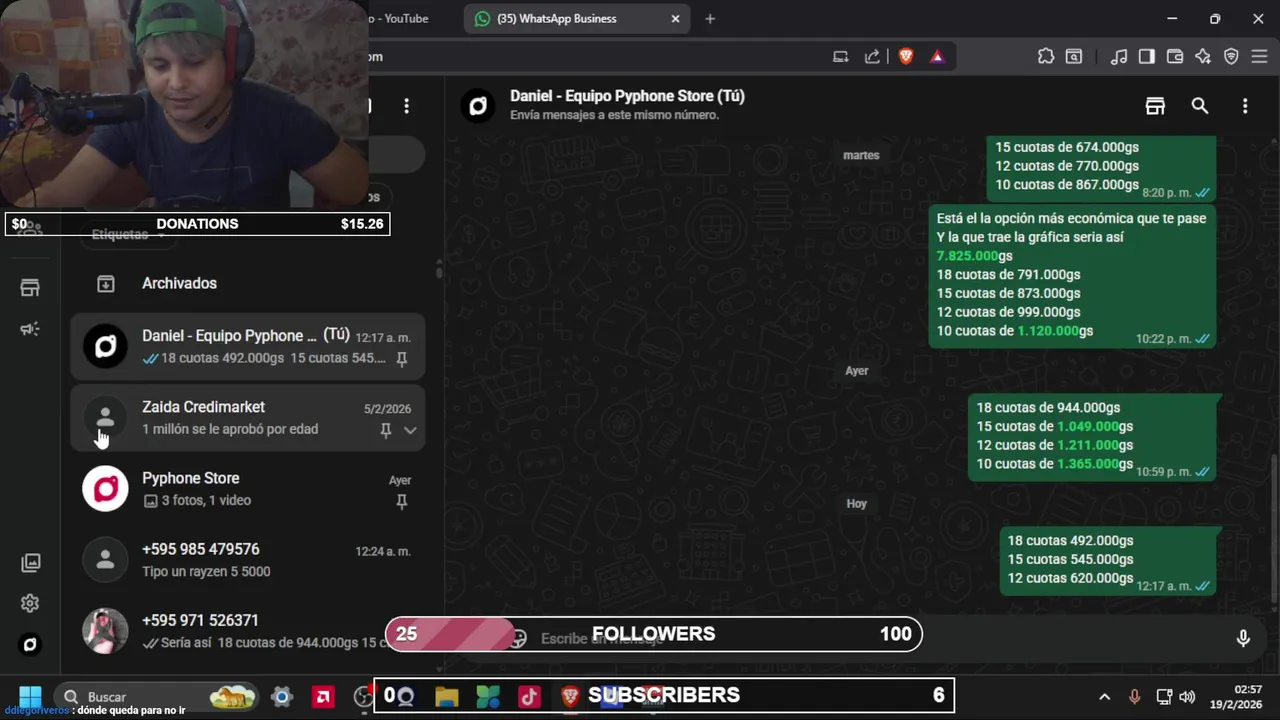Open File Explorer from taskbar
This screenshot has width=1280, height=720.
446,696
